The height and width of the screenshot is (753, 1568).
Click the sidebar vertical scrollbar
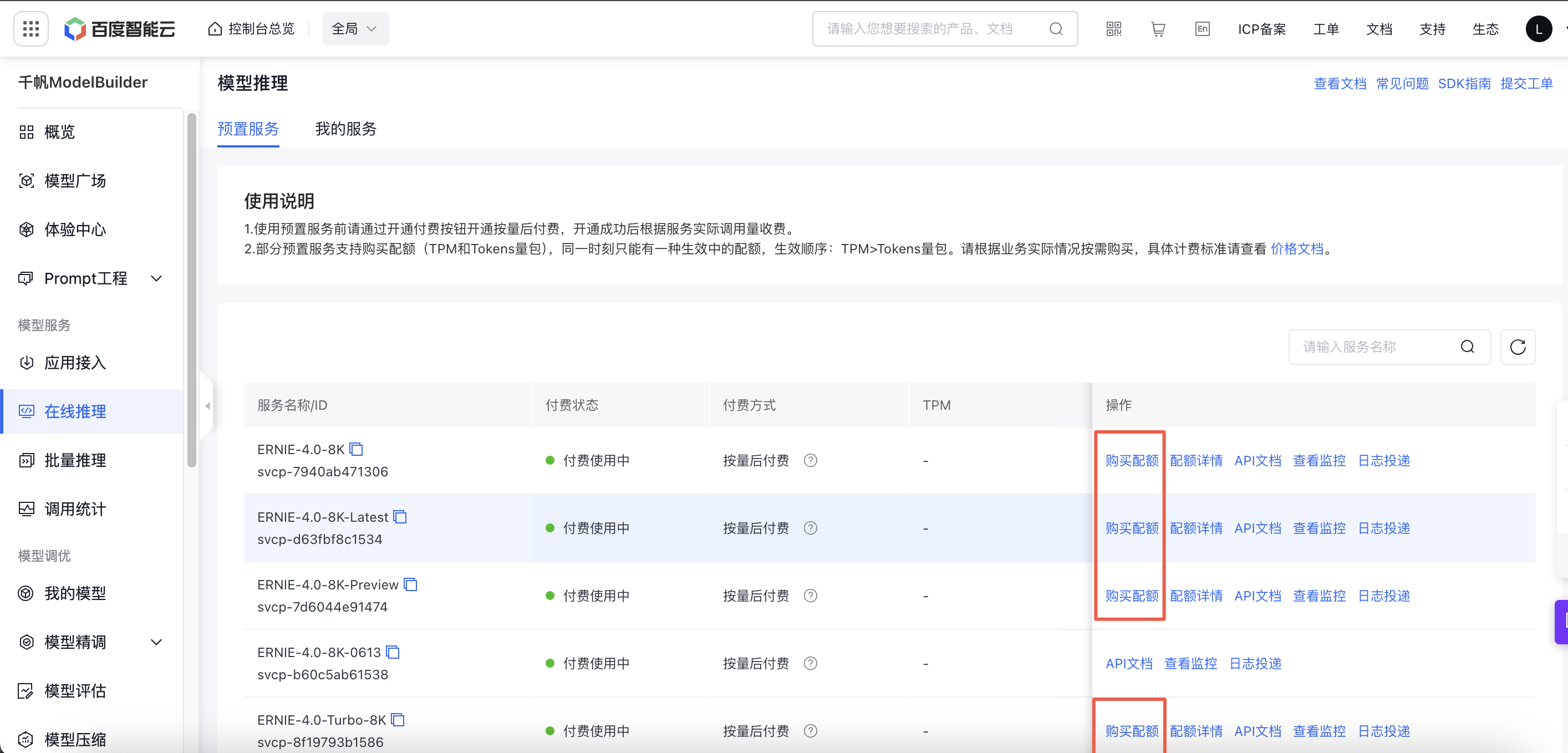click(192, 290)
